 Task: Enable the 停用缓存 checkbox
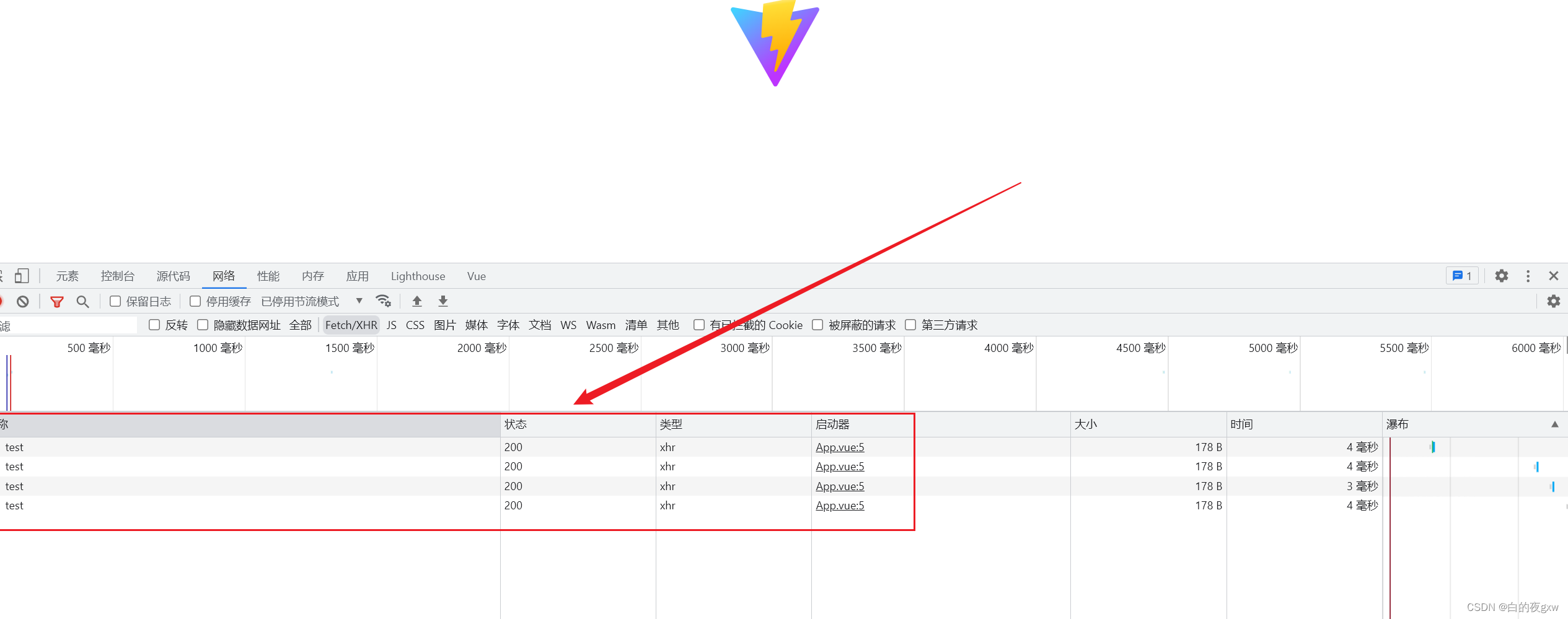195,301
